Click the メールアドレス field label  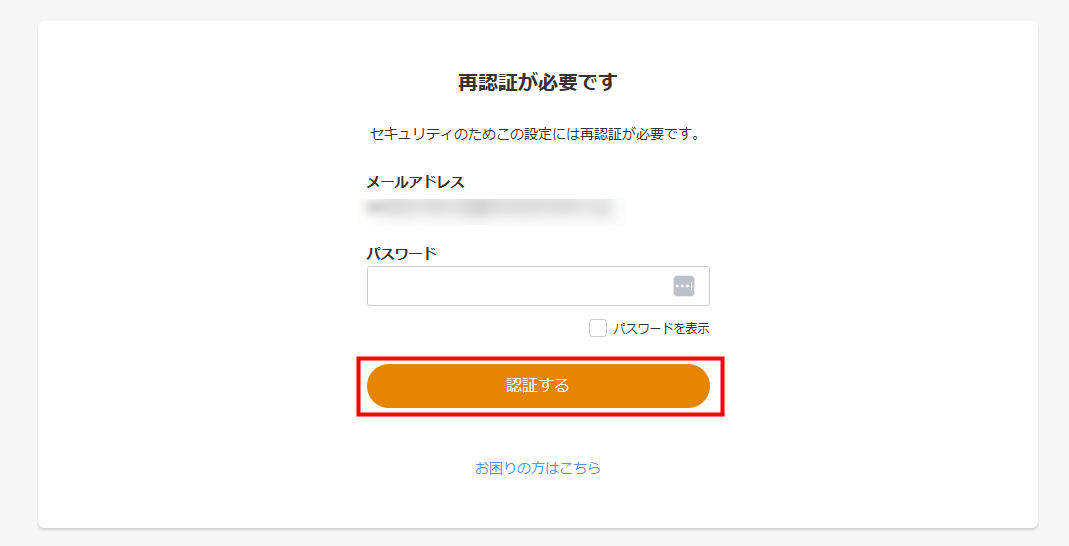(415, 182)
